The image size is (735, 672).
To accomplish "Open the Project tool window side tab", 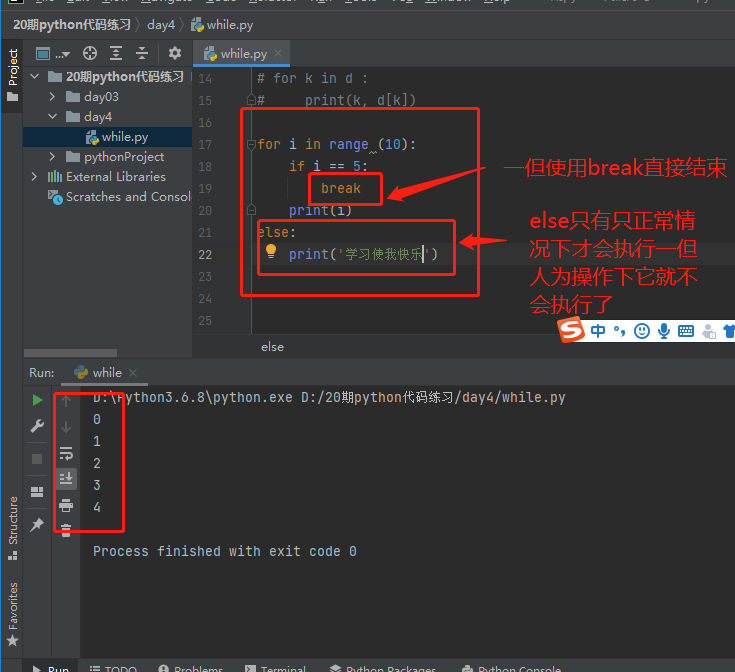I will point(12,75).
